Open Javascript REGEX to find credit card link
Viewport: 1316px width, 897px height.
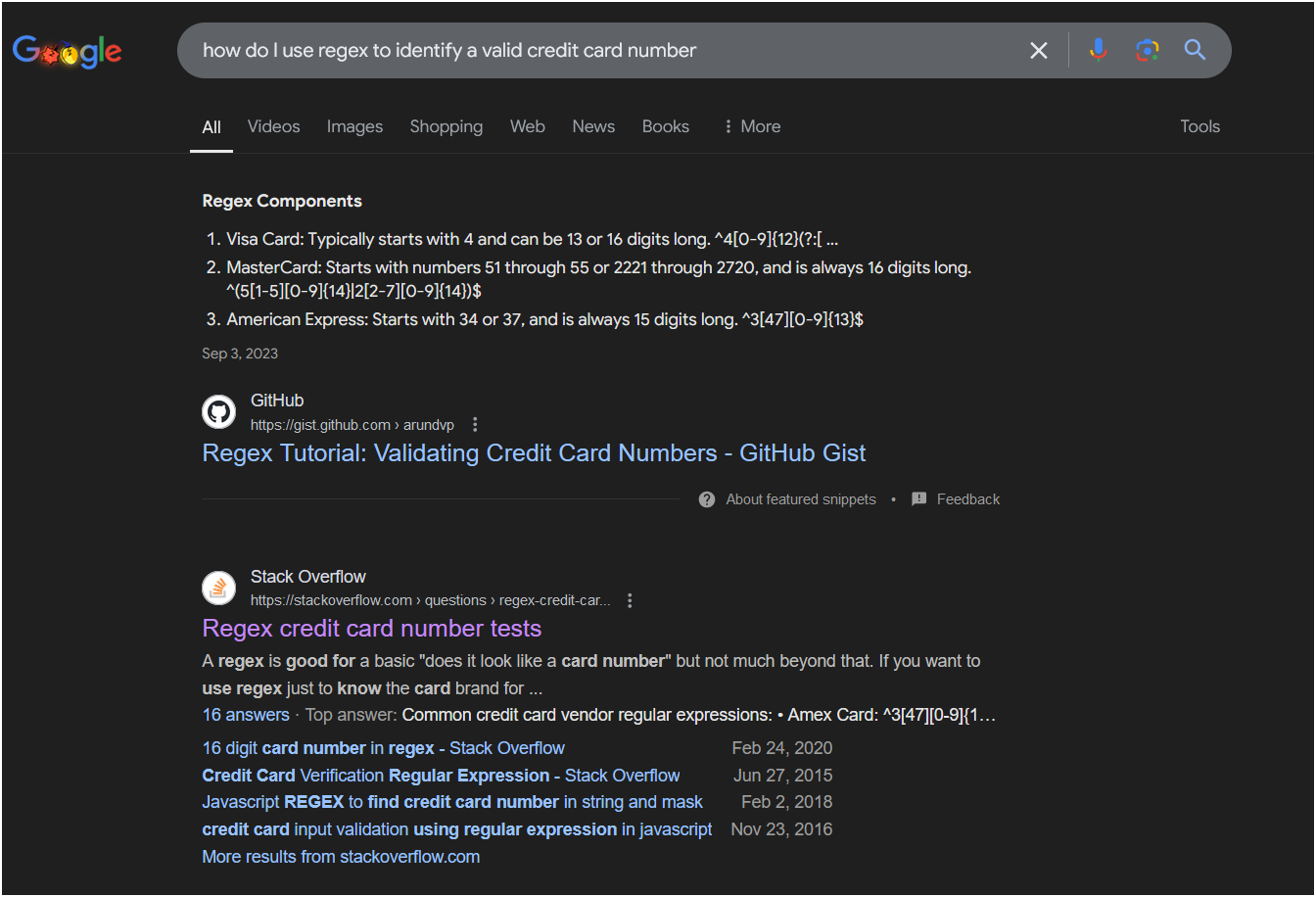pos(452,802)
